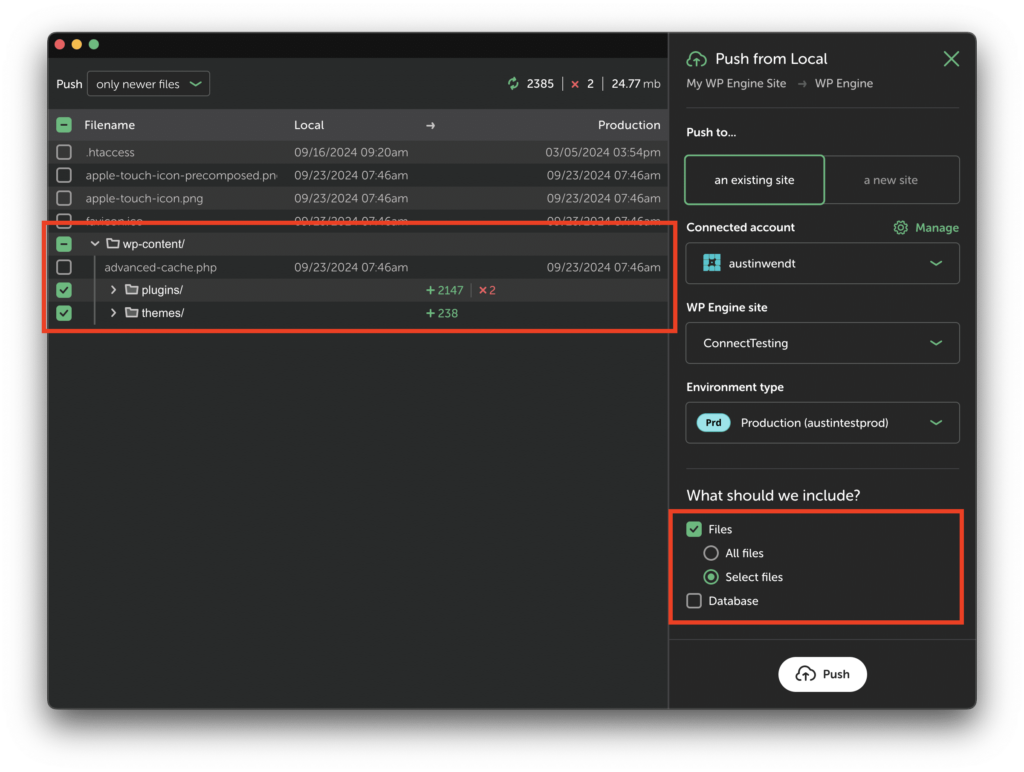
Task: Click the cloud upload icon beside Push from Local
Action: (696, 59)
